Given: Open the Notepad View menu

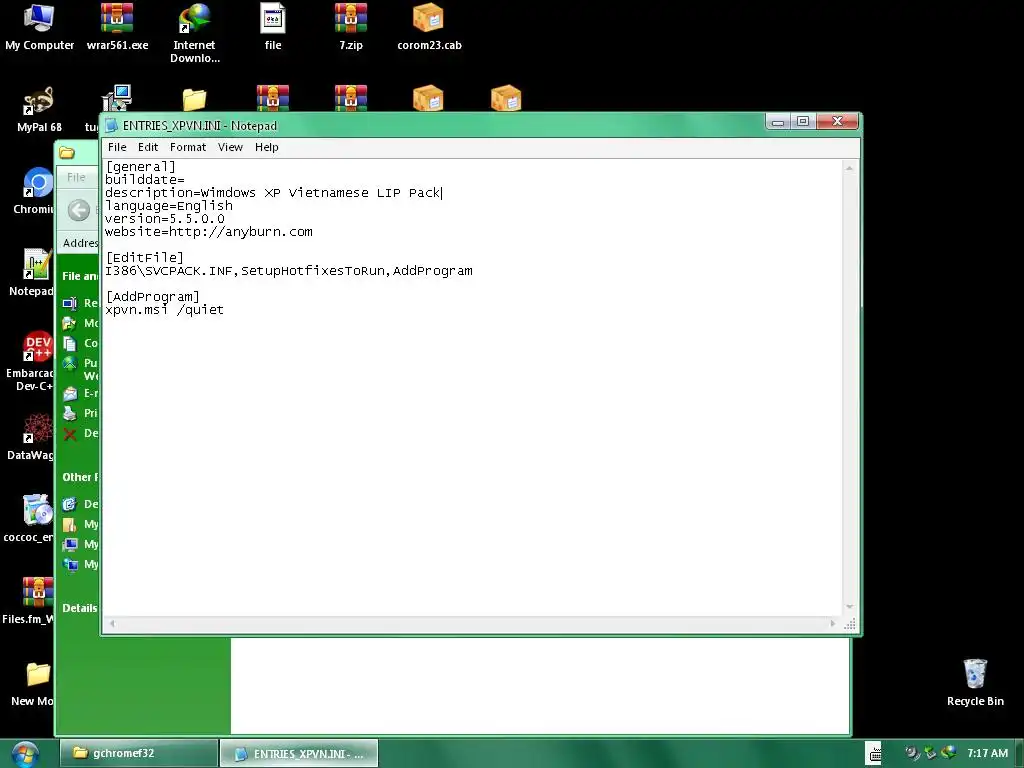Looking at the screenshot, I should click(x=230, y=147).
